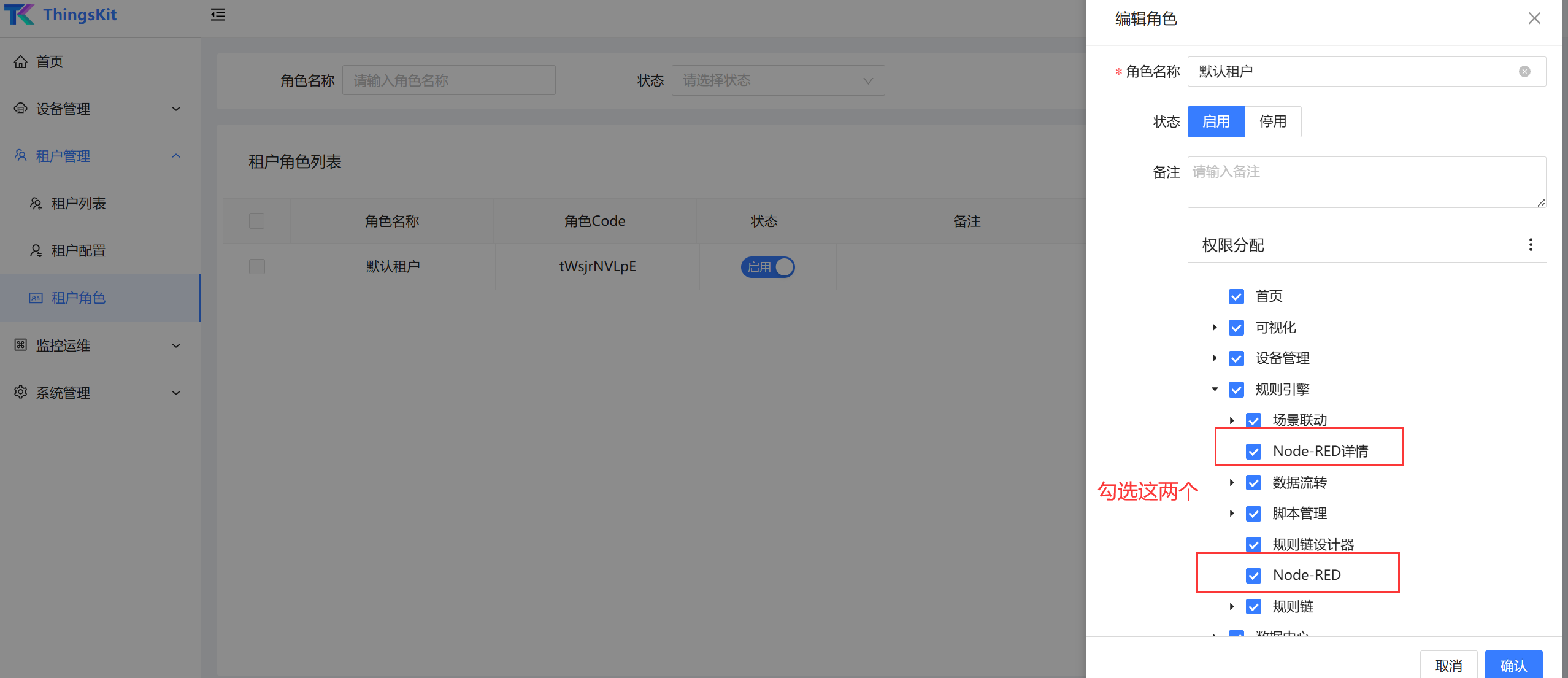Click the 设备管理 device icon
The height and width of the screenshot is (678, 1568).
point(21,109)
